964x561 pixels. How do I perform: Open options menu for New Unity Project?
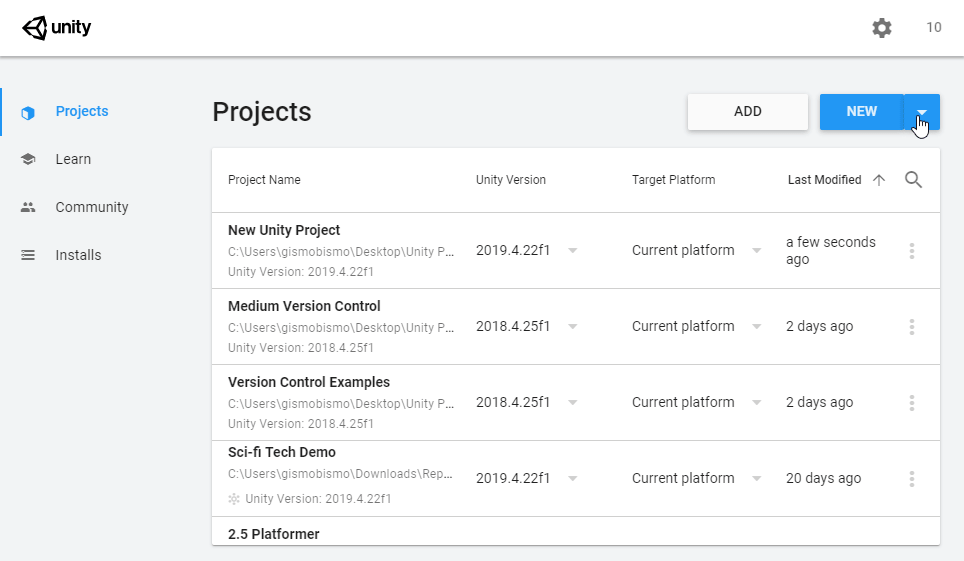[x=912, y=251]
